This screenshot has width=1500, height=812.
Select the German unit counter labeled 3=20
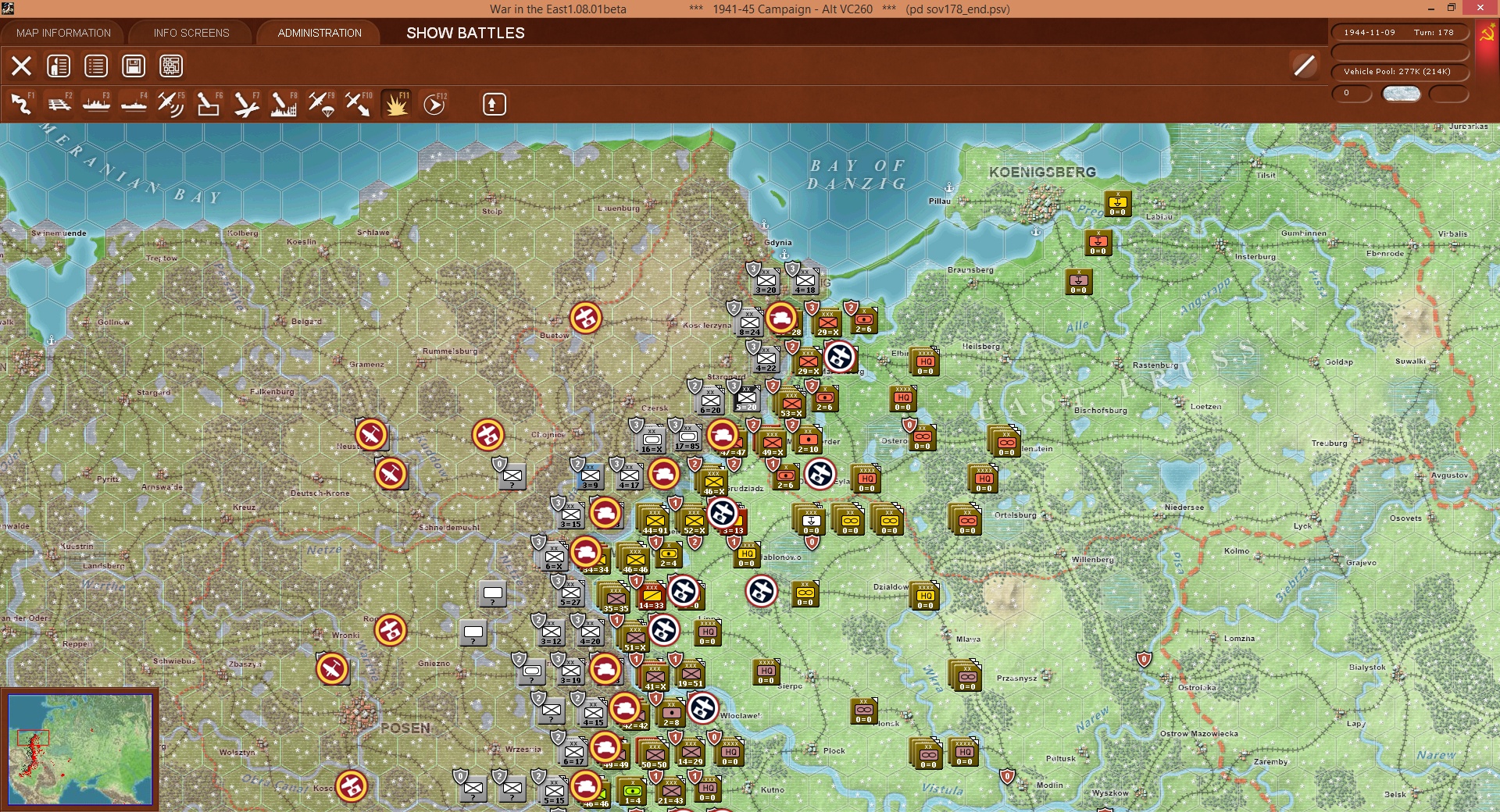pyautogui.click(x=766, y=280)
